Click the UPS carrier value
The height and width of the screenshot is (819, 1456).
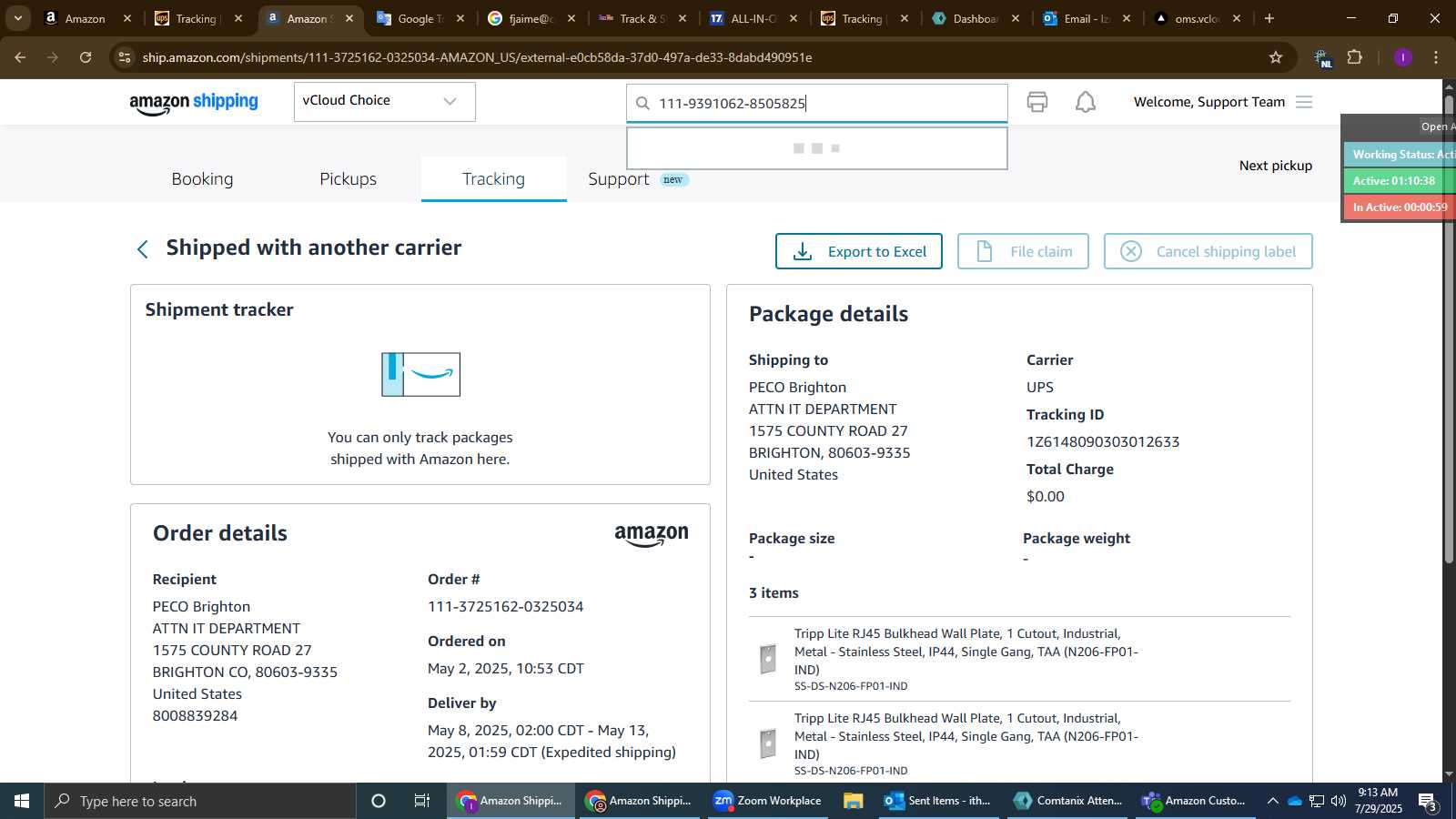(1040, 388)
